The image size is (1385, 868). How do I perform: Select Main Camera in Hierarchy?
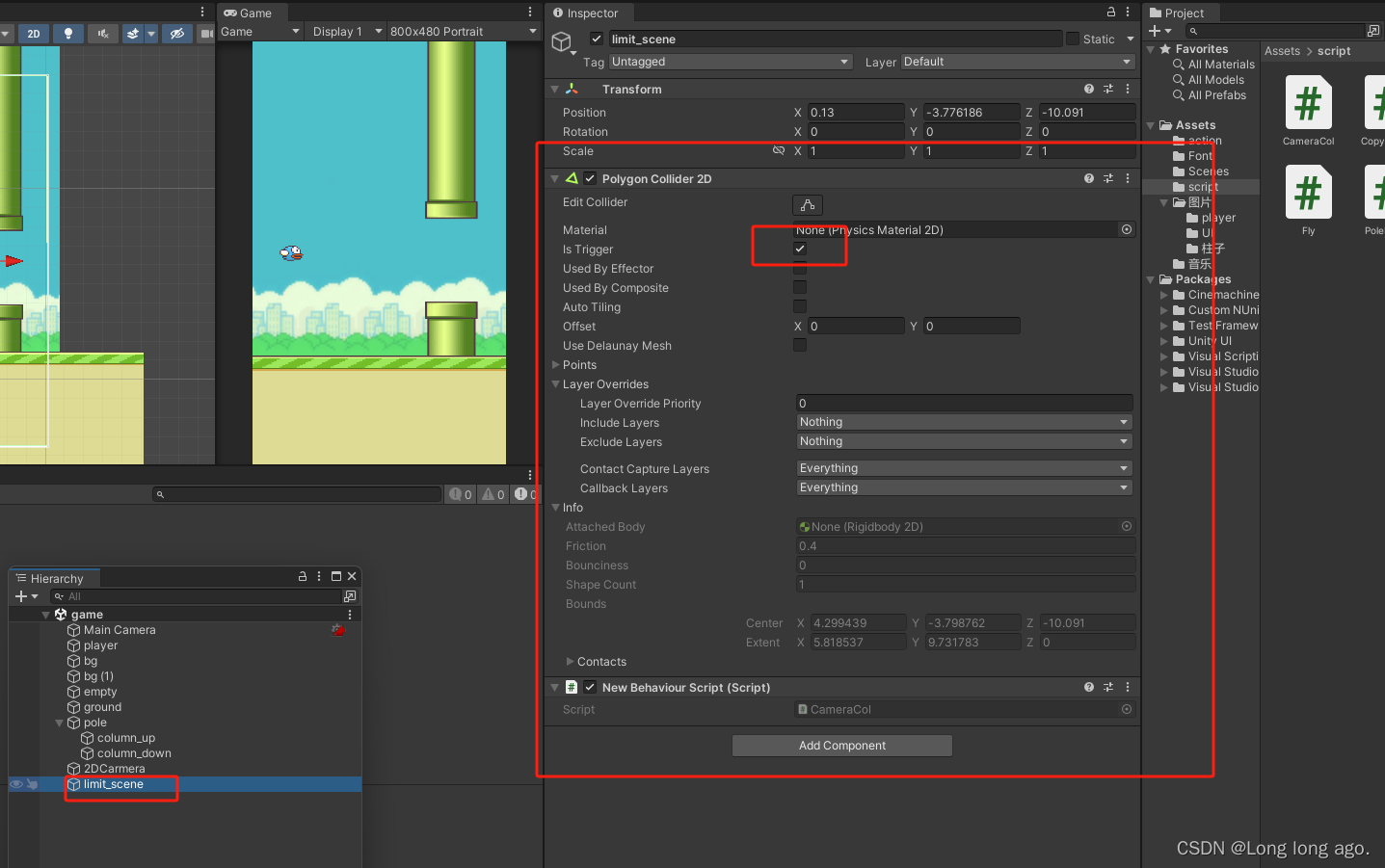click(x=120, y=630)
